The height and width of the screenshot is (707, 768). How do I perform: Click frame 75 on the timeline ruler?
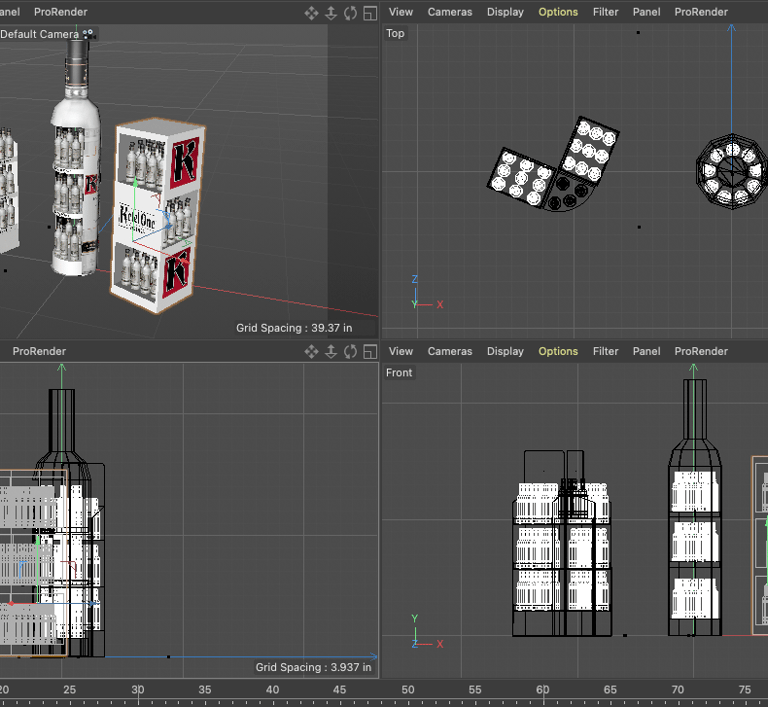point(744,690)
